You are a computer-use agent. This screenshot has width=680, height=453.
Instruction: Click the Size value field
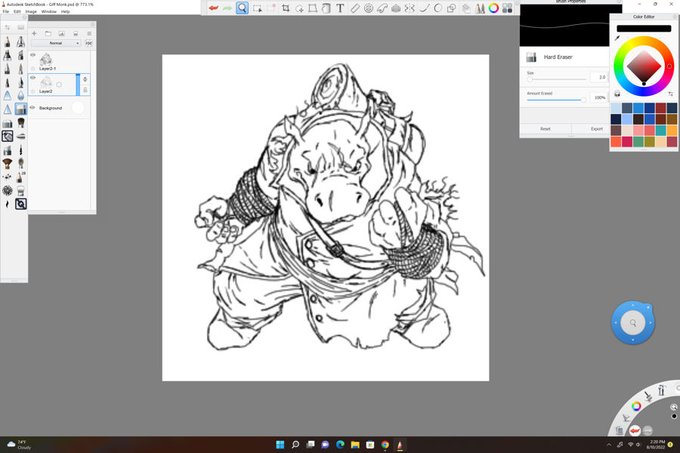point(598,77)
